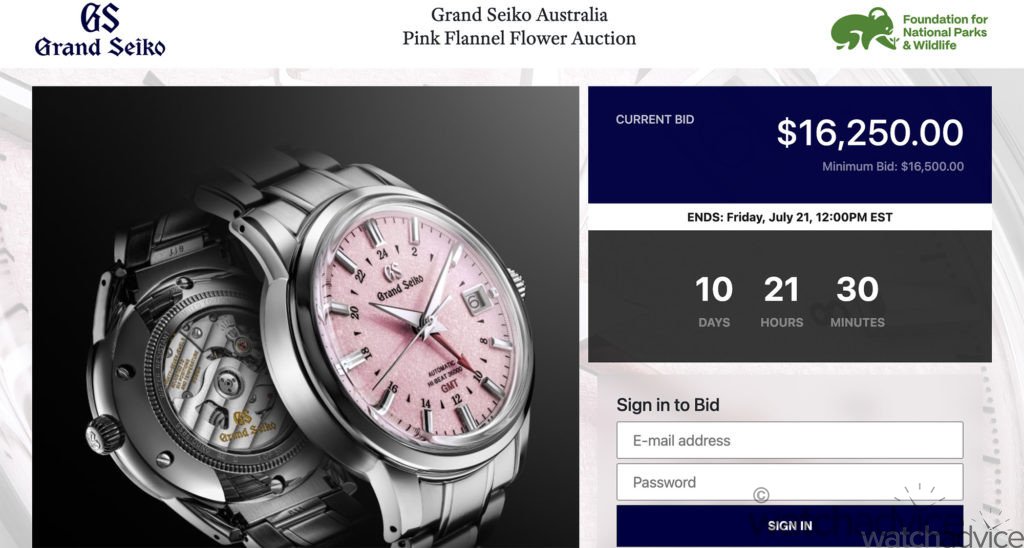1024x548 pixels.
Task: Click the Pink Flannel Flower Auction title
Action: [x=519, y=38]
